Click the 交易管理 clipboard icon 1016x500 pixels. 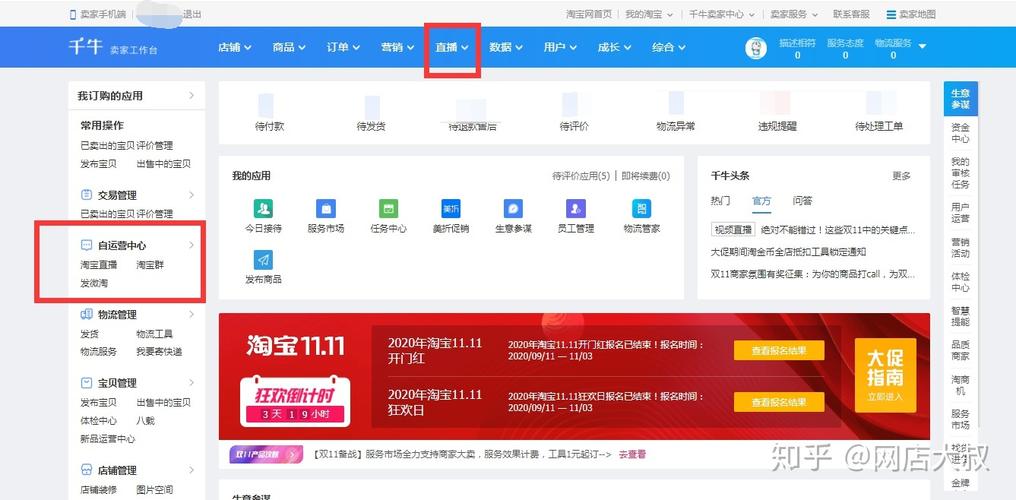coord(86,195)
